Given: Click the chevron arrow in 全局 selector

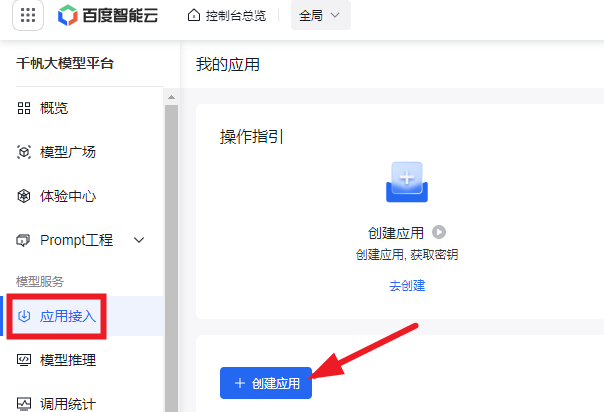Looking at the screenshot, I should point(335,15).
